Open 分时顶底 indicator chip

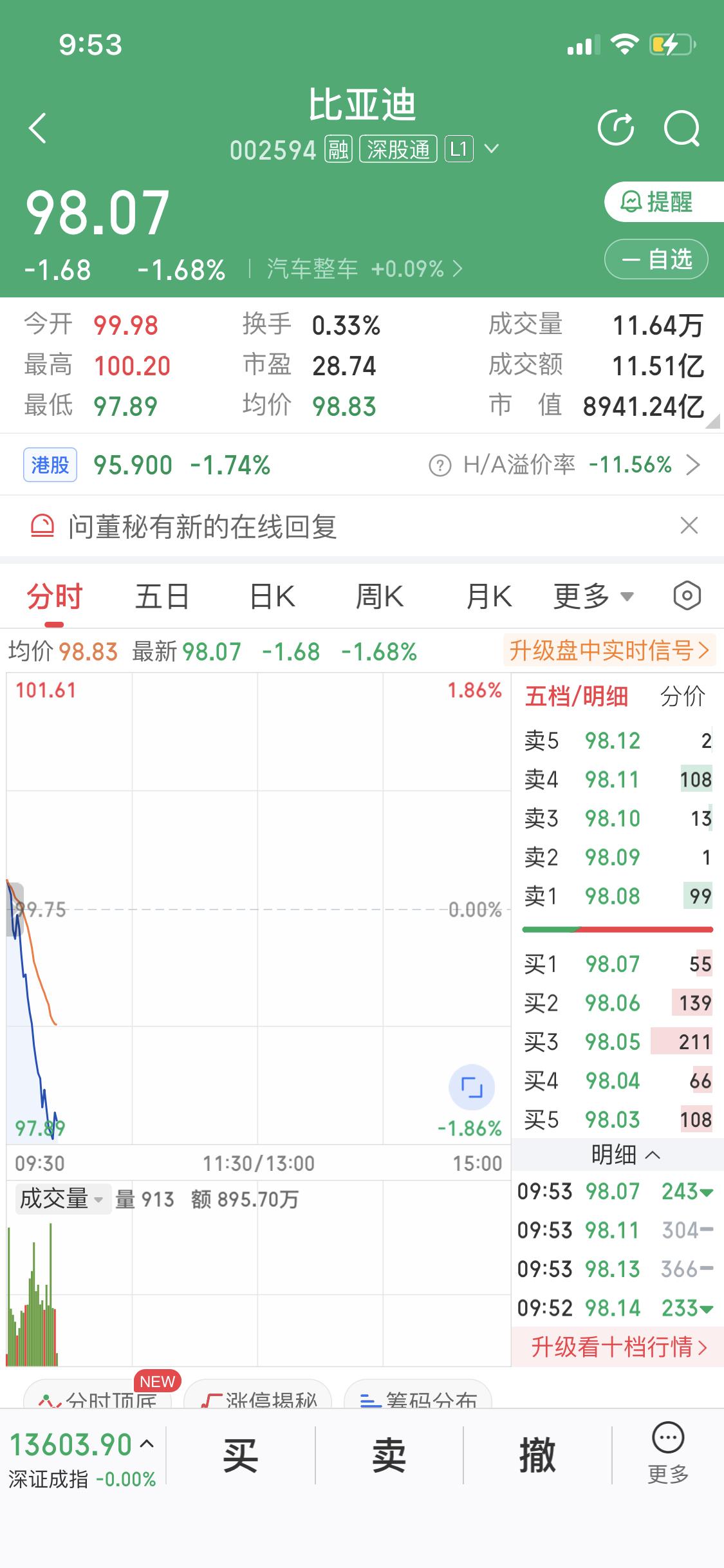98,1394
